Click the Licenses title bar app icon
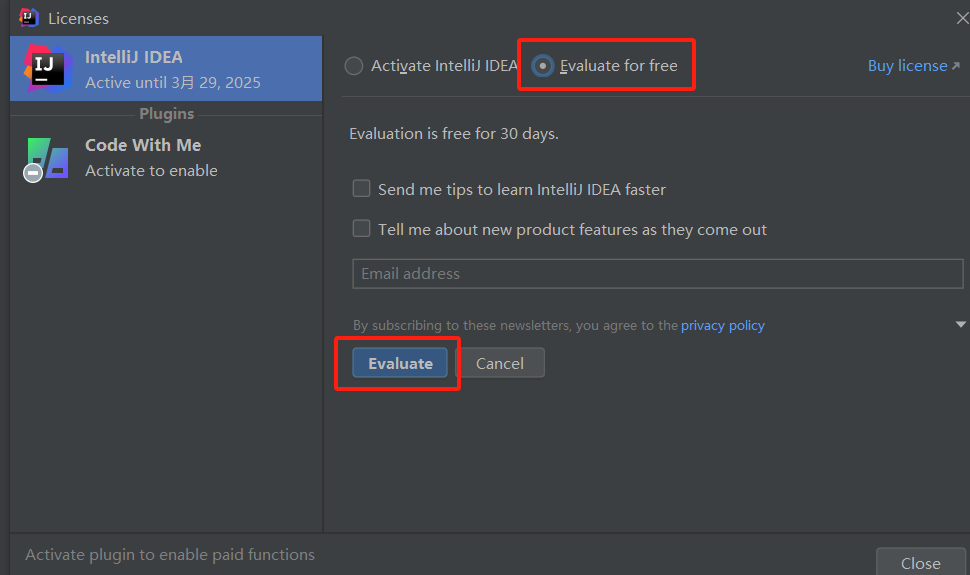This screenshot has width=970, height=575. 28,18
